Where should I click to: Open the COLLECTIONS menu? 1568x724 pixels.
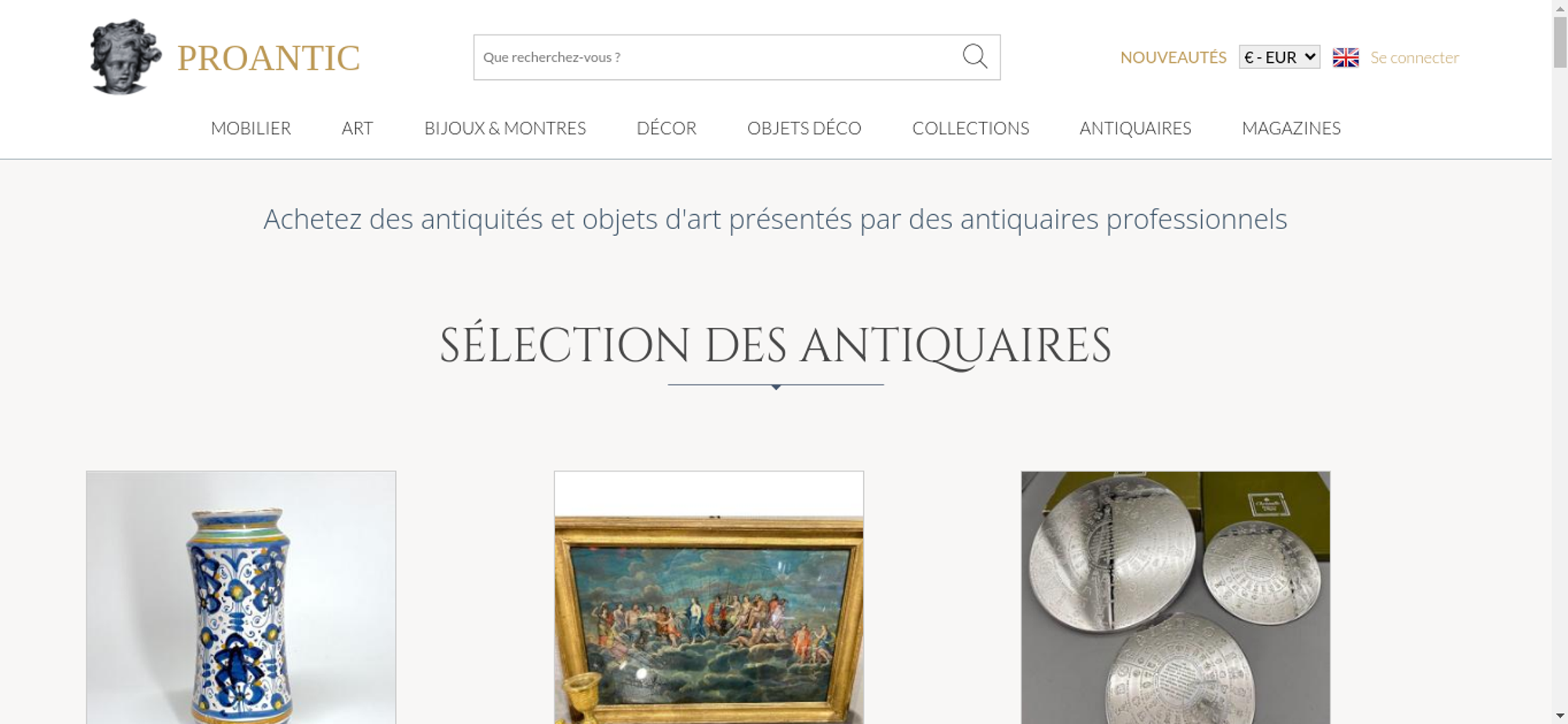pos(971,128)
